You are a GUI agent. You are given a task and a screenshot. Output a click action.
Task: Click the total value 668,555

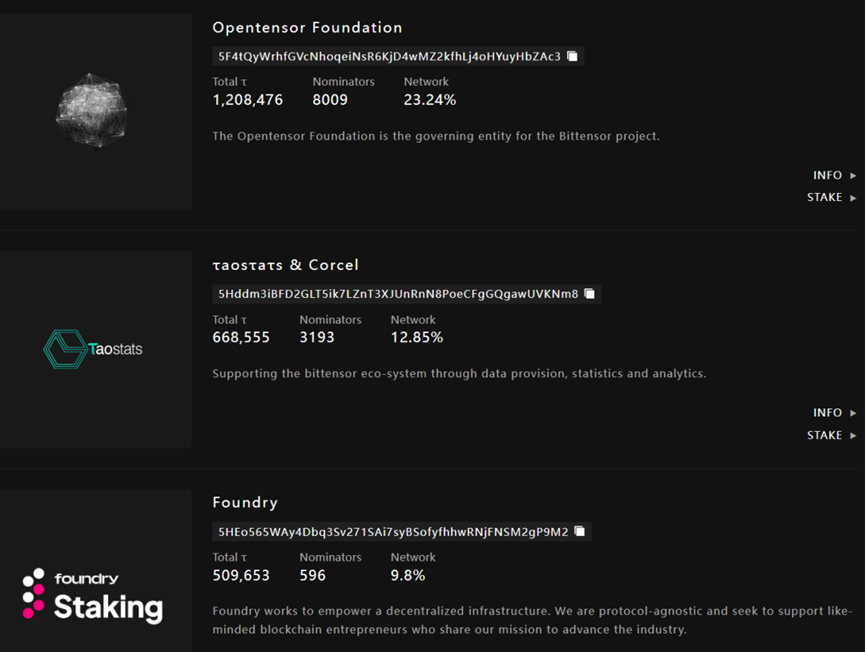pyautogui.click(x=241, y=338)
